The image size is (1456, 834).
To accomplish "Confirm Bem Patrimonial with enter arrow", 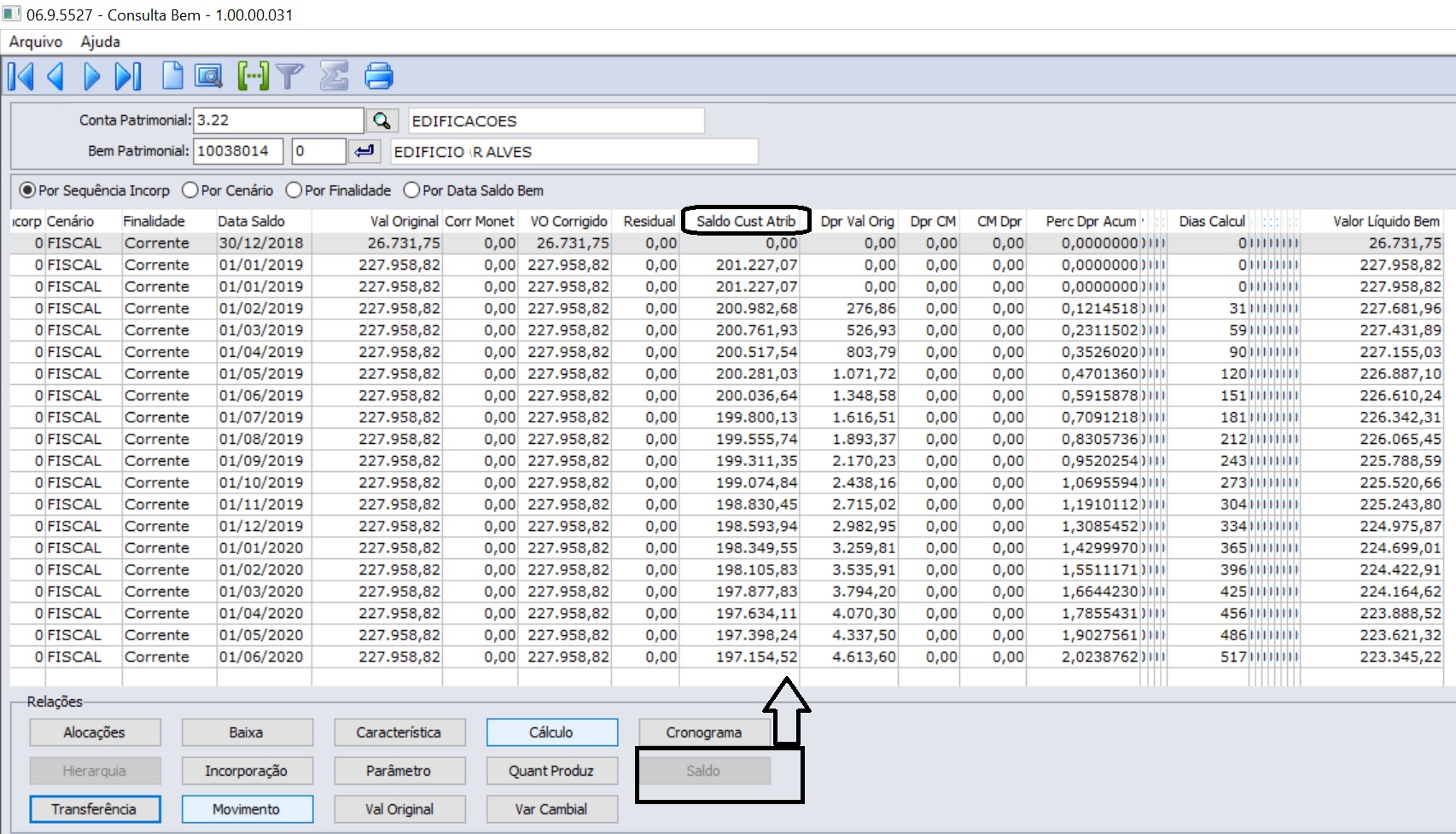I will pos(364,151).
